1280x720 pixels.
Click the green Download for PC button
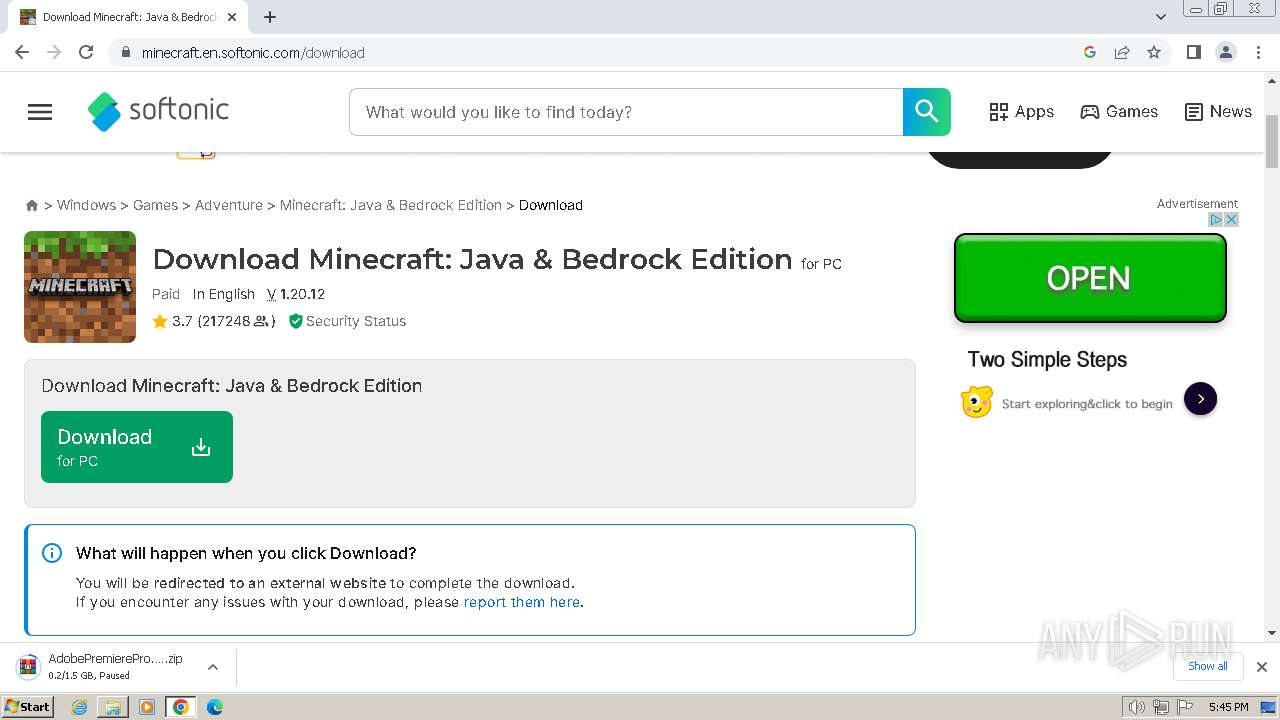[x=137, y=447]
